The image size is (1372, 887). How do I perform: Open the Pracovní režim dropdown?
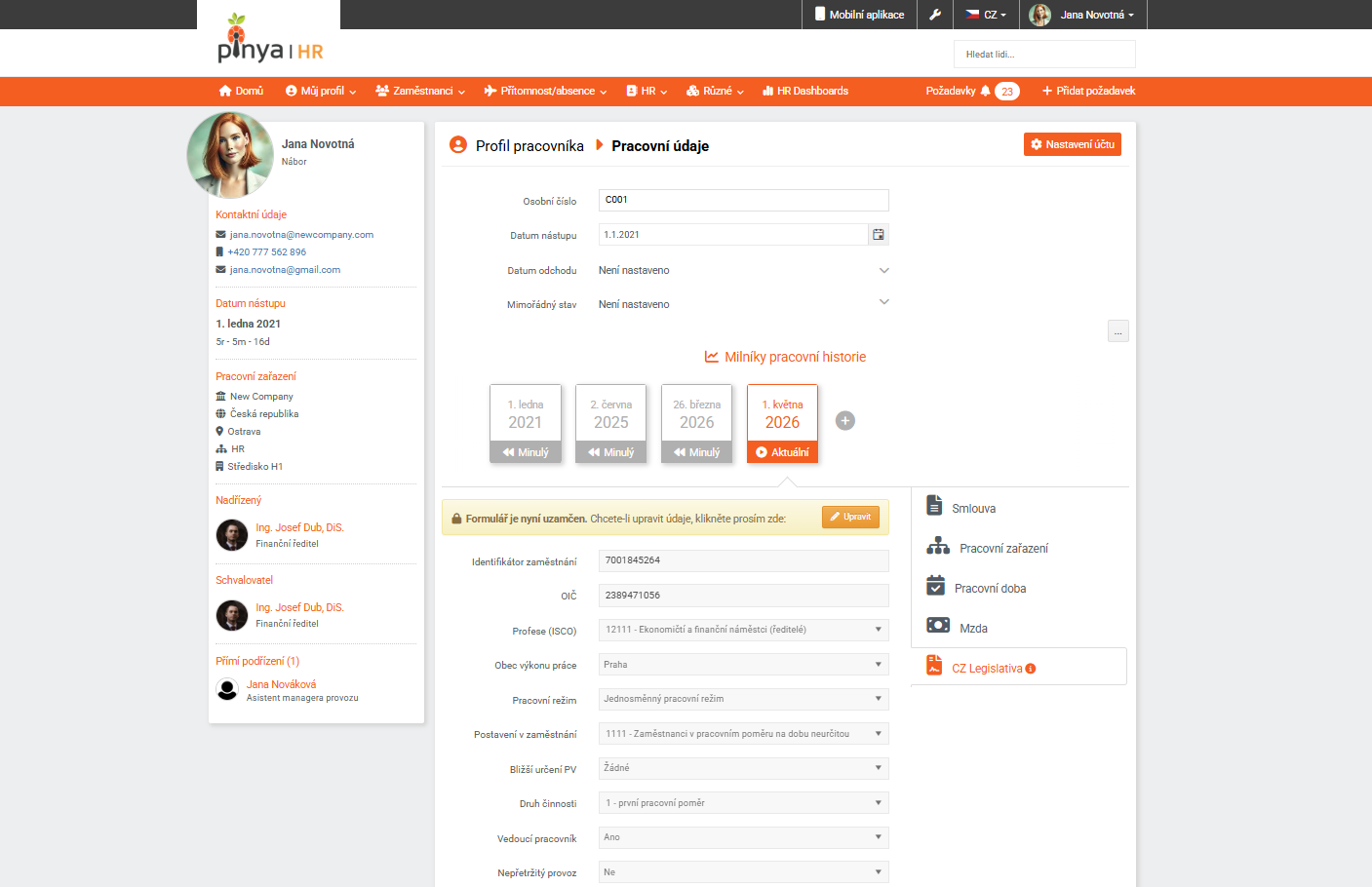[x=744, y=699]
